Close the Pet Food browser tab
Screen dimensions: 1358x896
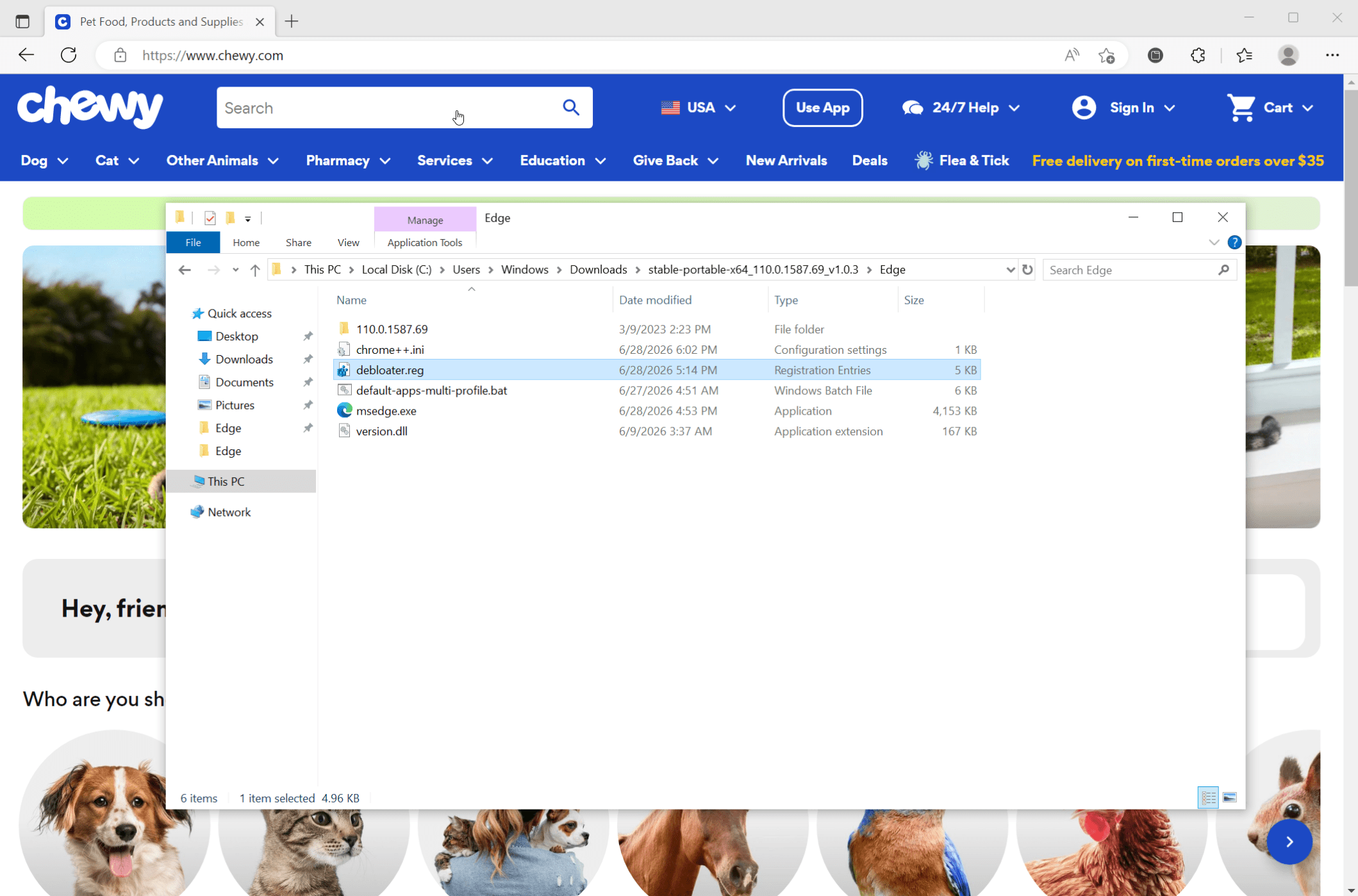(x=260, y=22)
